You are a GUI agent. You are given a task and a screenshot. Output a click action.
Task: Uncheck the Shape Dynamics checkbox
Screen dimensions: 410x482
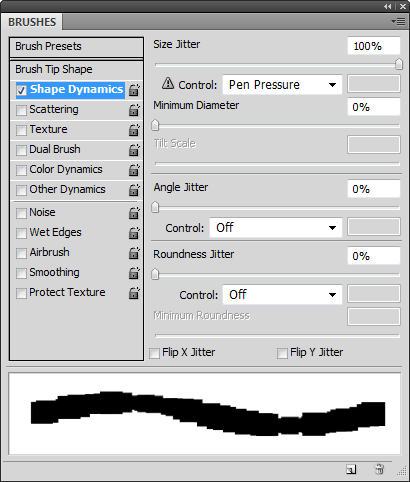tap(21, 90)
